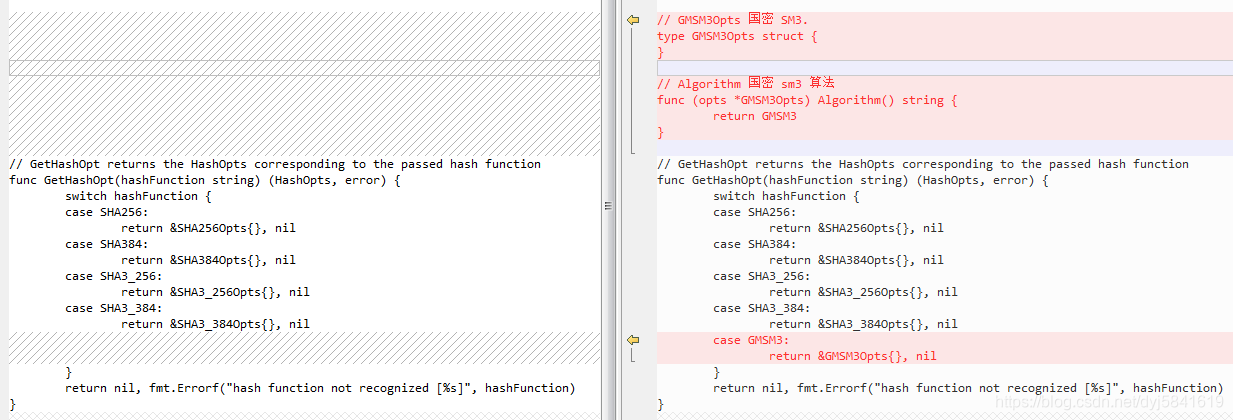Select 'return &SHA384Opts{}, nil' in left pane
The width and height of the screenshot is (1233, 420).
tap(209, 260)
